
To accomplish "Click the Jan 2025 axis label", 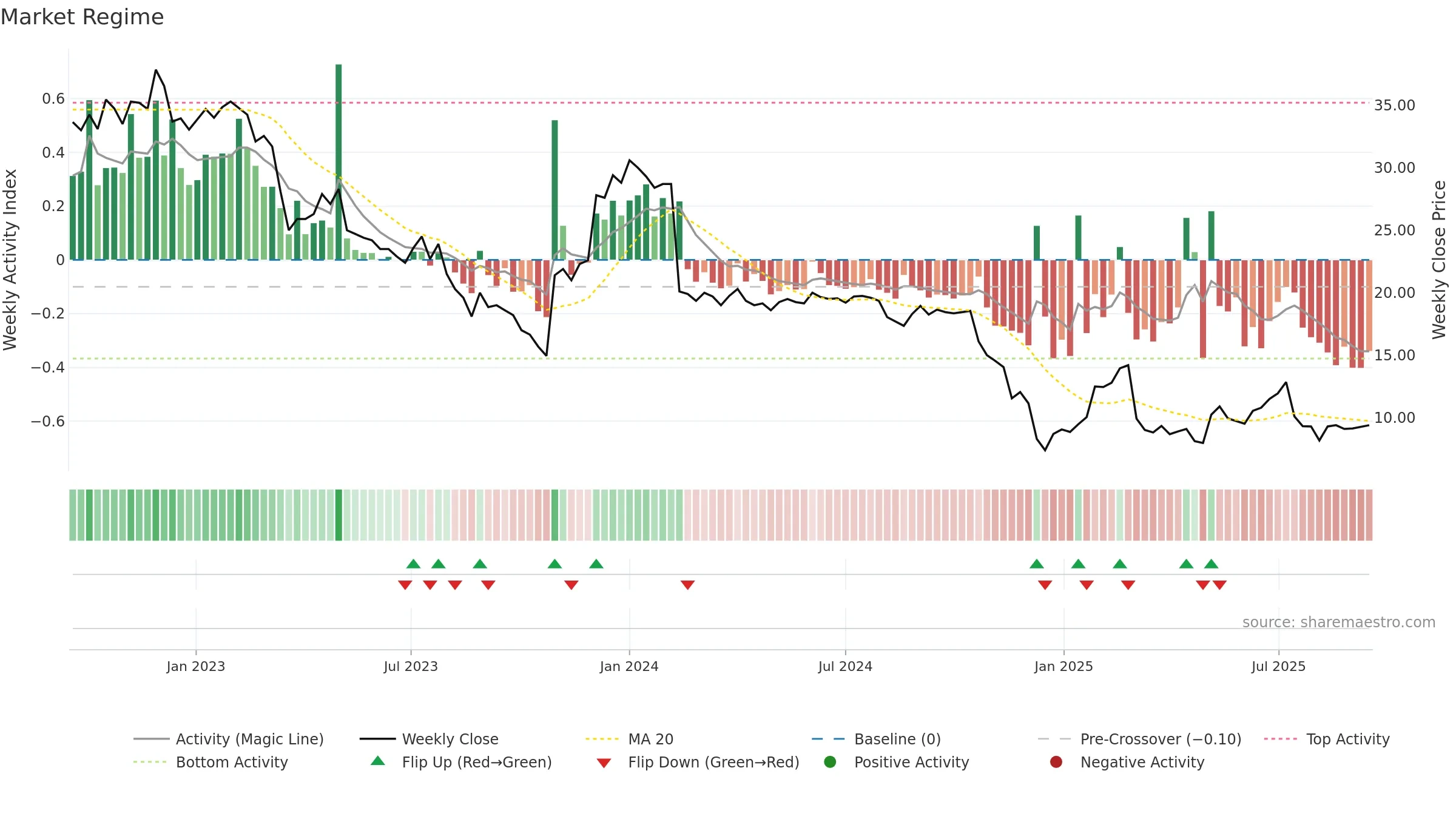I will (x=1063, y=666).
